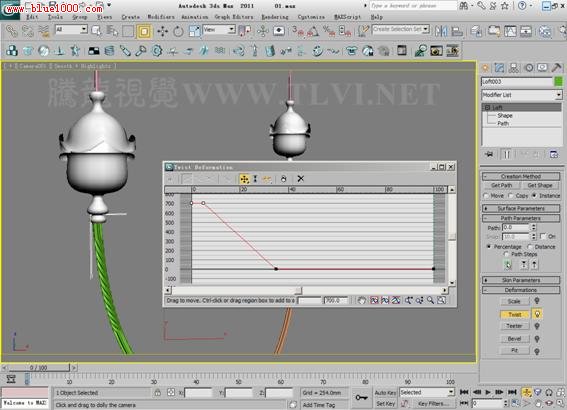Viewport: 567px width, 410px height.
Task: Select the Distance radio button
Action: pyautogui.click(x=530, y=247)
